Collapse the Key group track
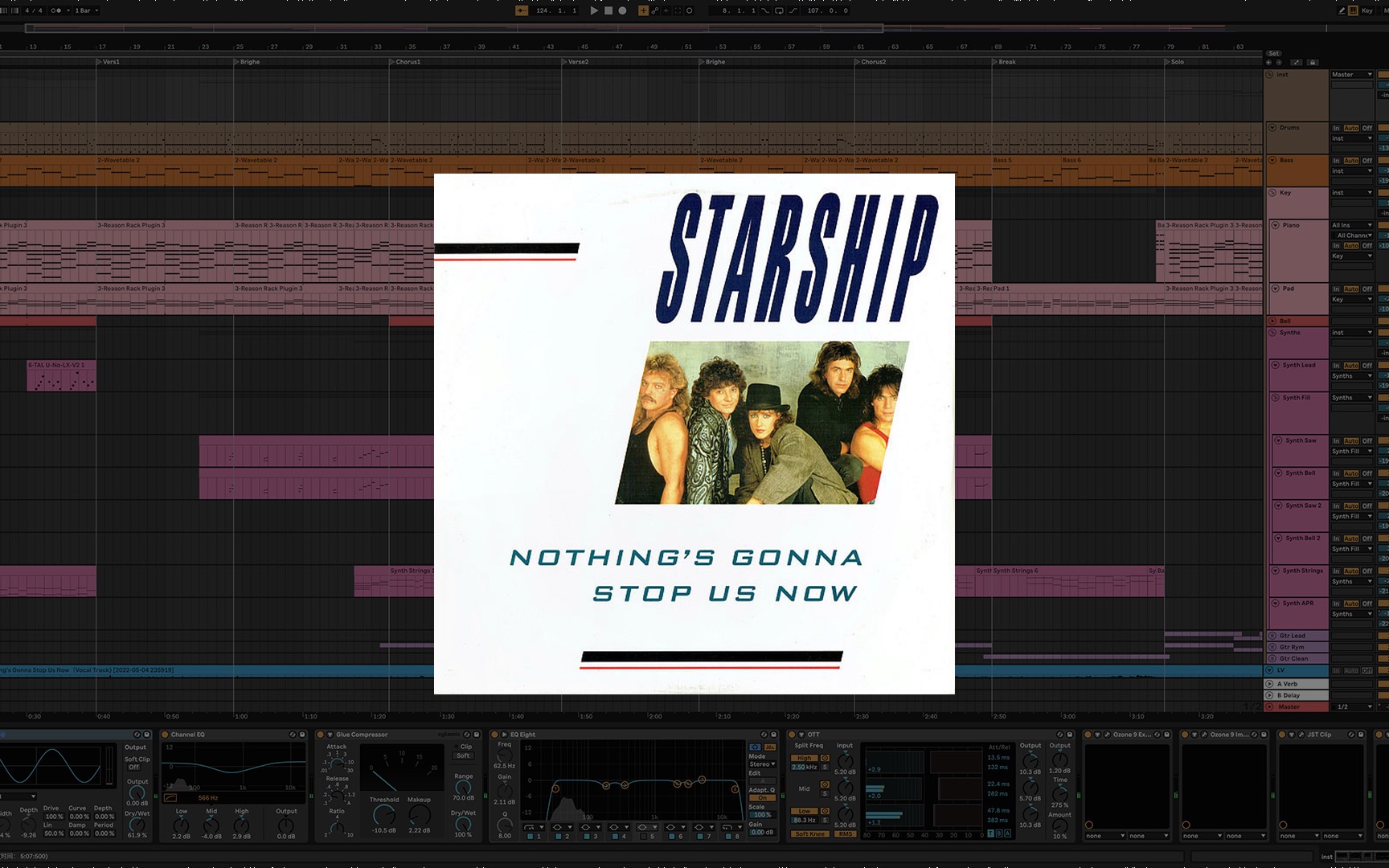The height and width of the screenshot is (868, 1389). click(x=1272, y=193)
